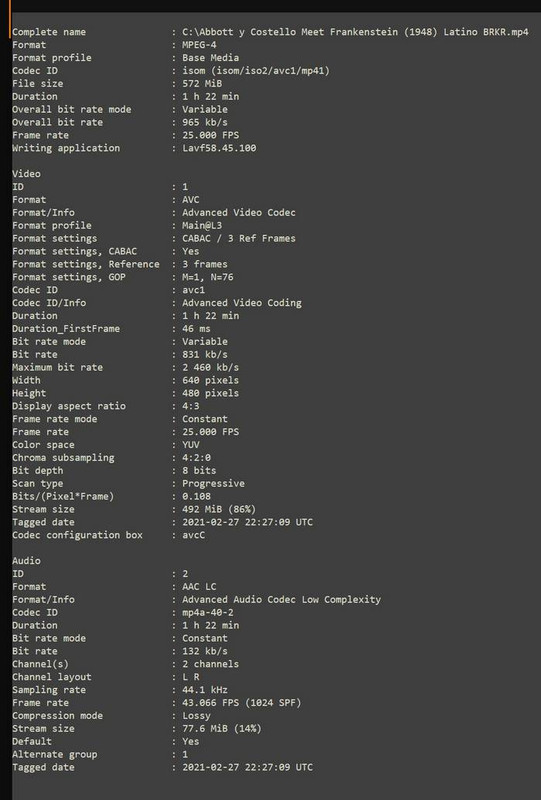The image size is (541, 800).
Task: Click the audio Stream size 77.6 MiB (14%)
Action: (x=222, y=729)
